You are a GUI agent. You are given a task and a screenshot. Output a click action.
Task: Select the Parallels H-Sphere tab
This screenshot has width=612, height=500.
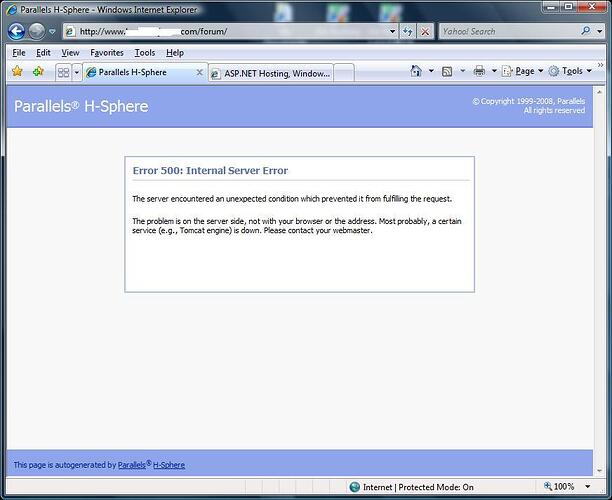(141, 73)
